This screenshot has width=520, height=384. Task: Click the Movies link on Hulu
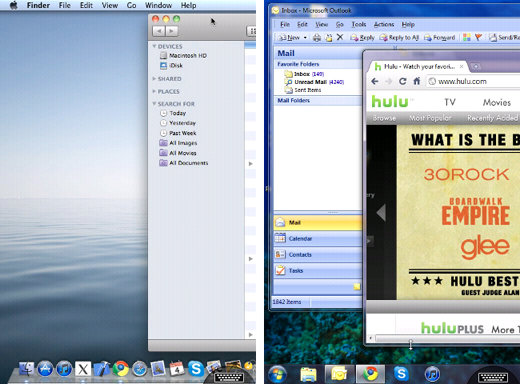tap(497, 102)
